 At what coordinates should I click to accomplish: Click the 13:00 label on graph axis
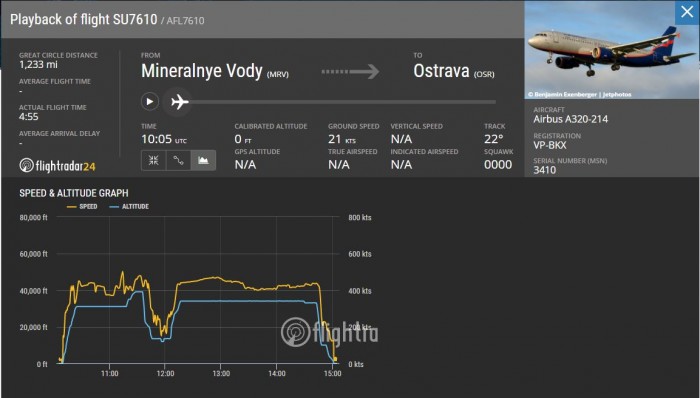[221, 373]
